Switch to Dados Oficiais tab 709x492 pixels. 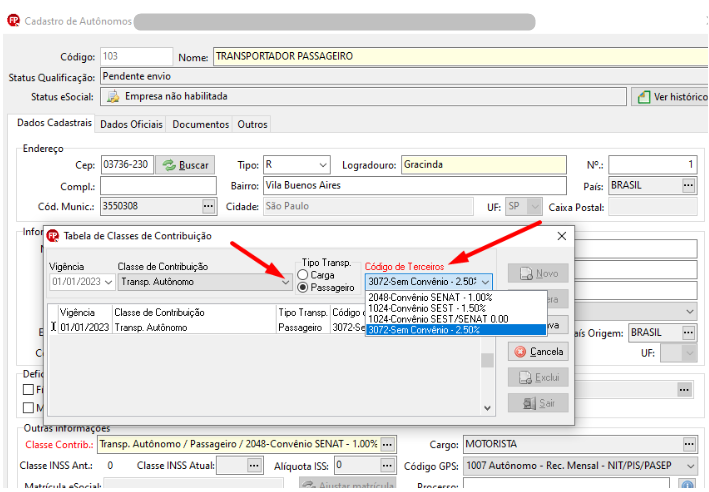click(x=131, y=124)
